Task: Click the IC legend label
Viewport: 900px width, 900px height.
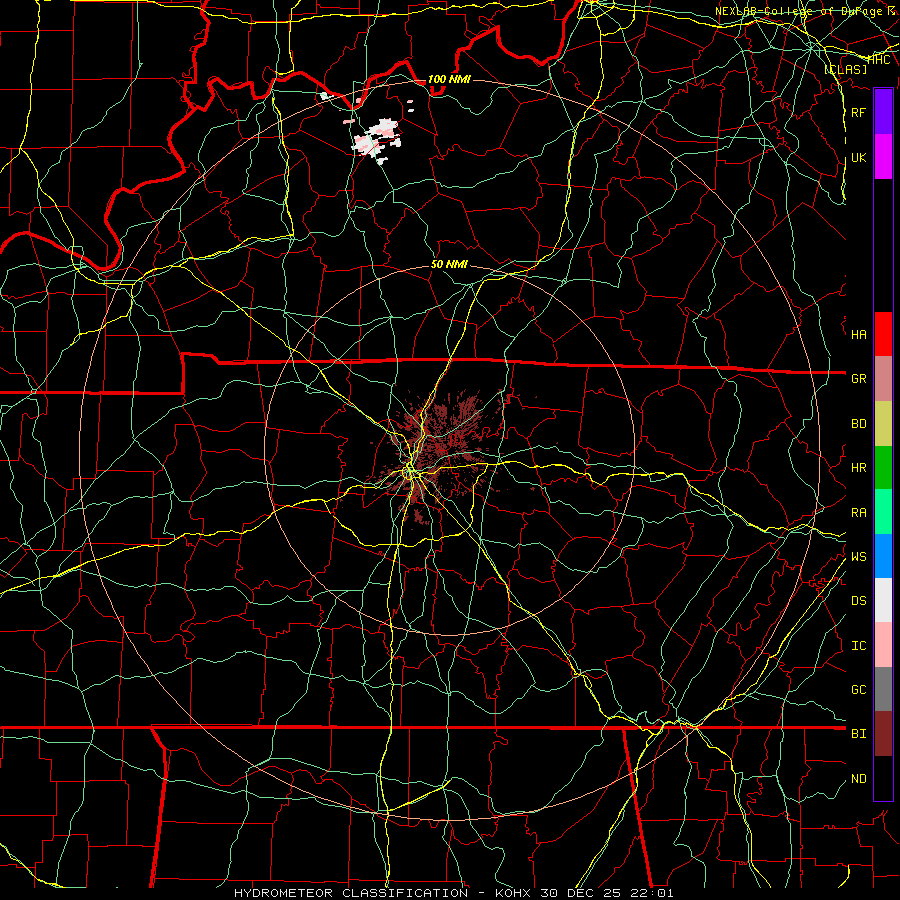Action: pos(859,646)
